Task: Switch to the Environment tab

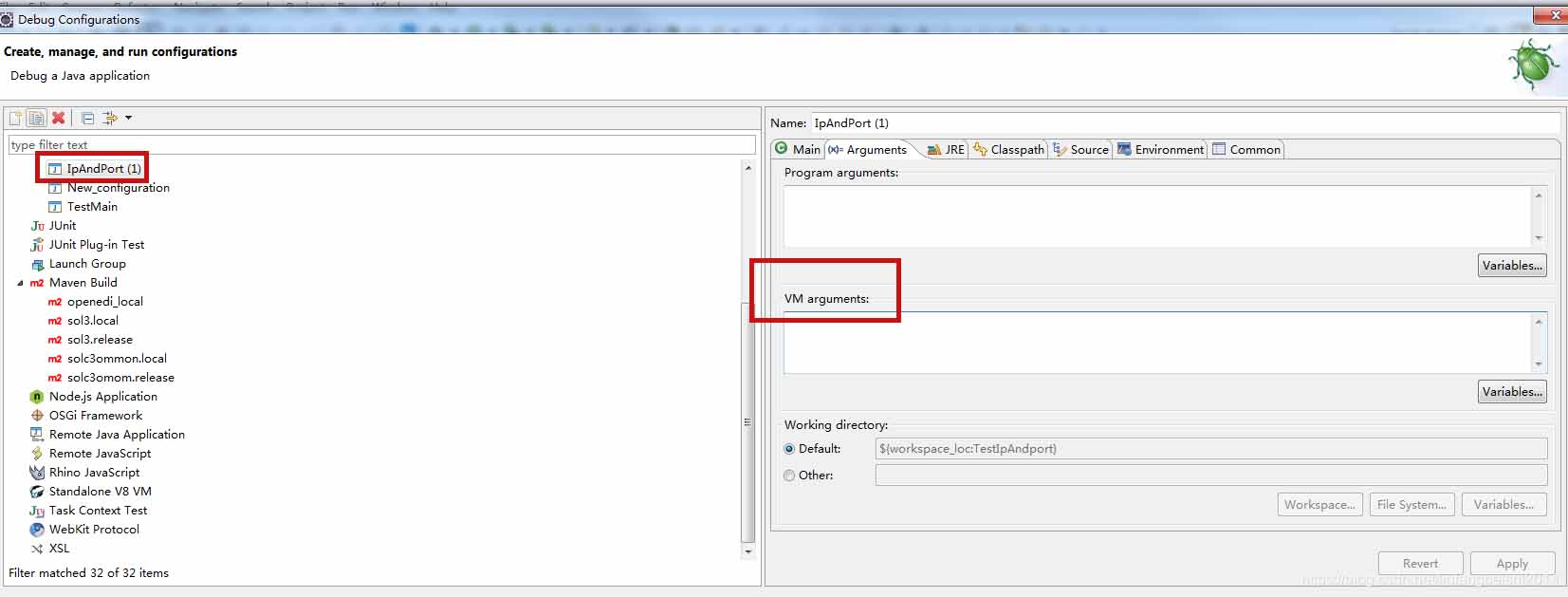Action: (1160, 149)
